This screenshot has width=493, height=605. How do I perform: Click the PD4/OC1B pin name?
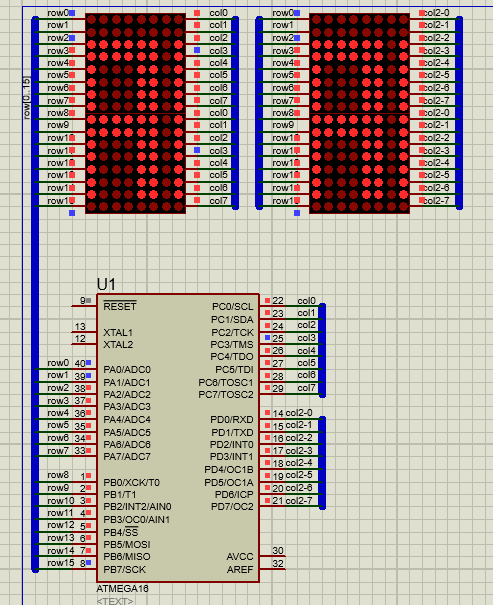[229, 470]
